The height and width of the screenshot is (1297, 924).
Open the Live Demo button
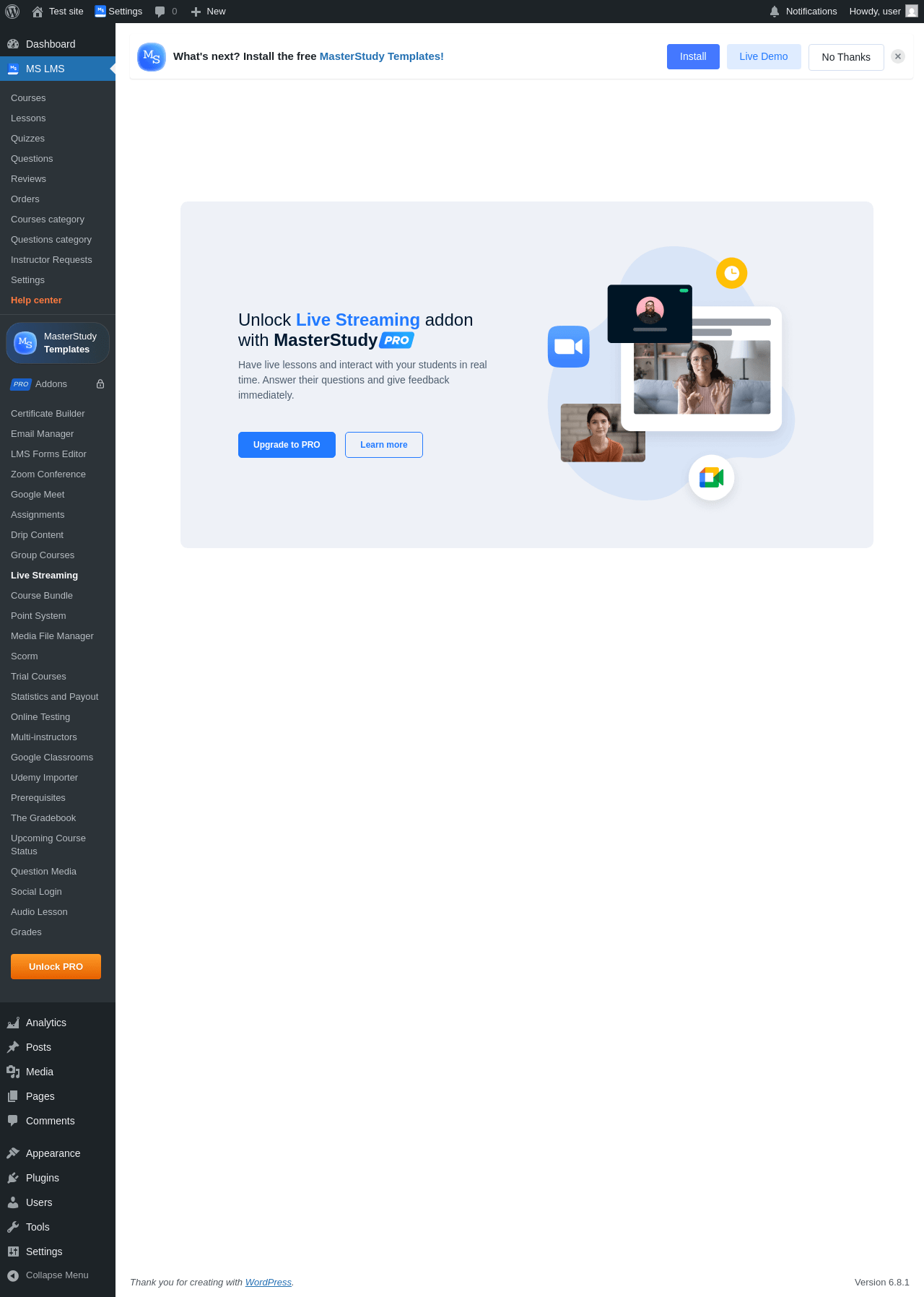click(764, 56)
